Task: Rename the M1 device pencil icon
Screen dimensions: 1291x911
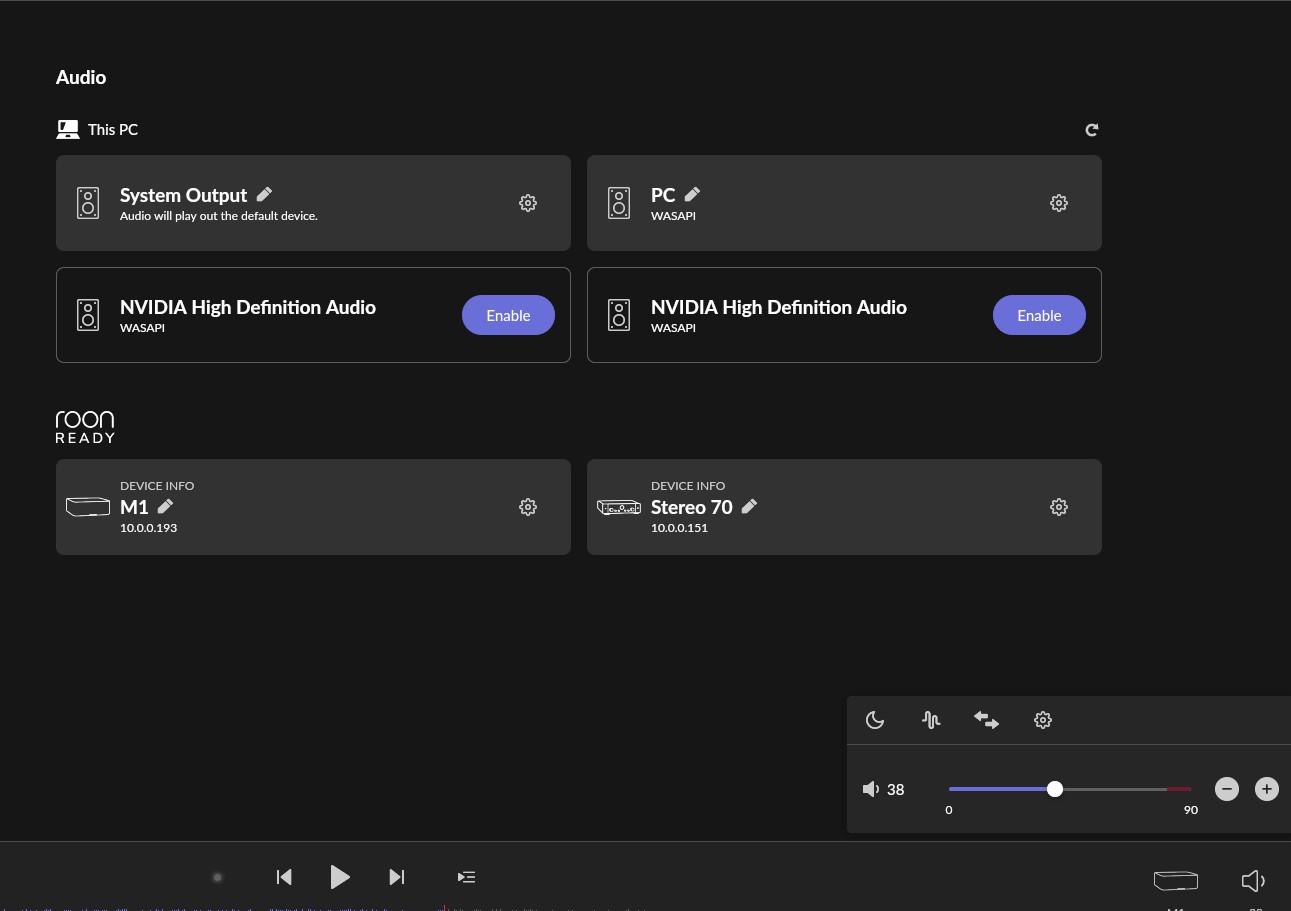Action: (165, 506)
